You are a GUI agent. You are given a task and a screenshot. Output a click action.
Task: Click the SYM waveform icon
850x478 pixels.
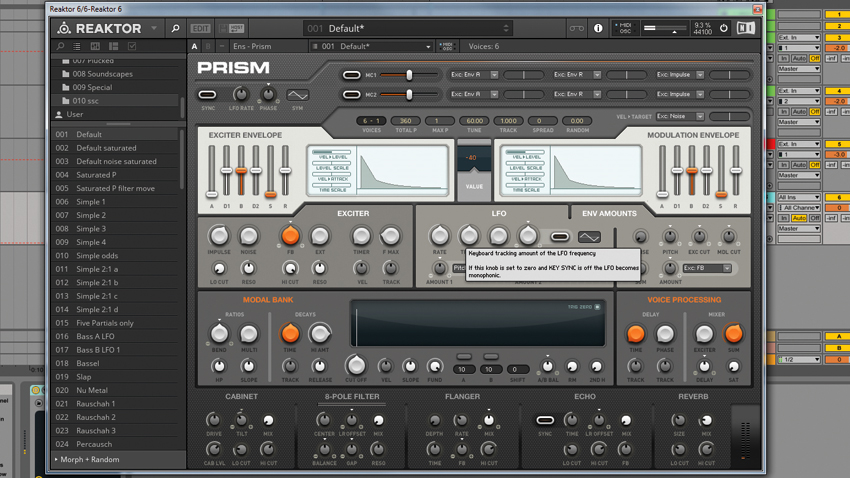(x=298, y=95)
